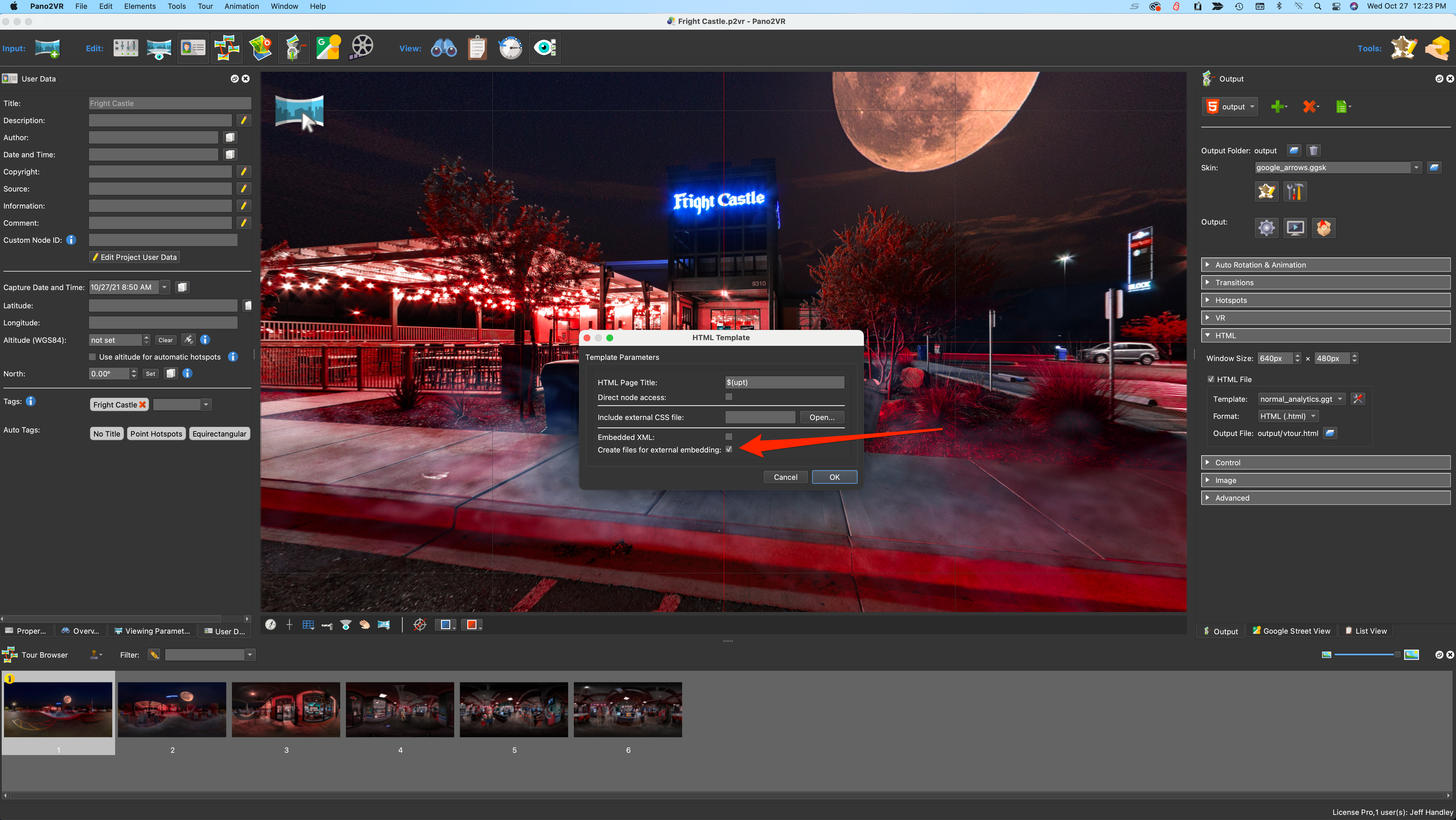Click the Clear altitude button
Image resolution: width=1456 pixels, height=820 pixels.
166,340
